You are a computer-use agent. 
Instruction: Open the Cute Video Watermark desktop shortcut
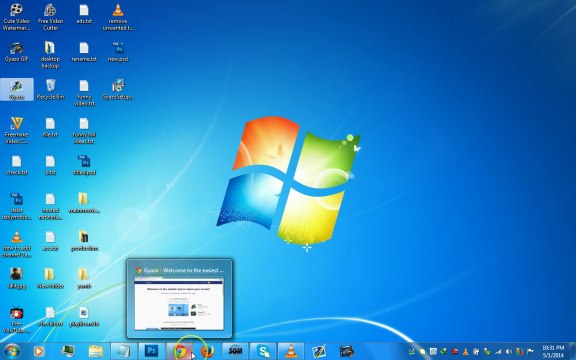17,17
